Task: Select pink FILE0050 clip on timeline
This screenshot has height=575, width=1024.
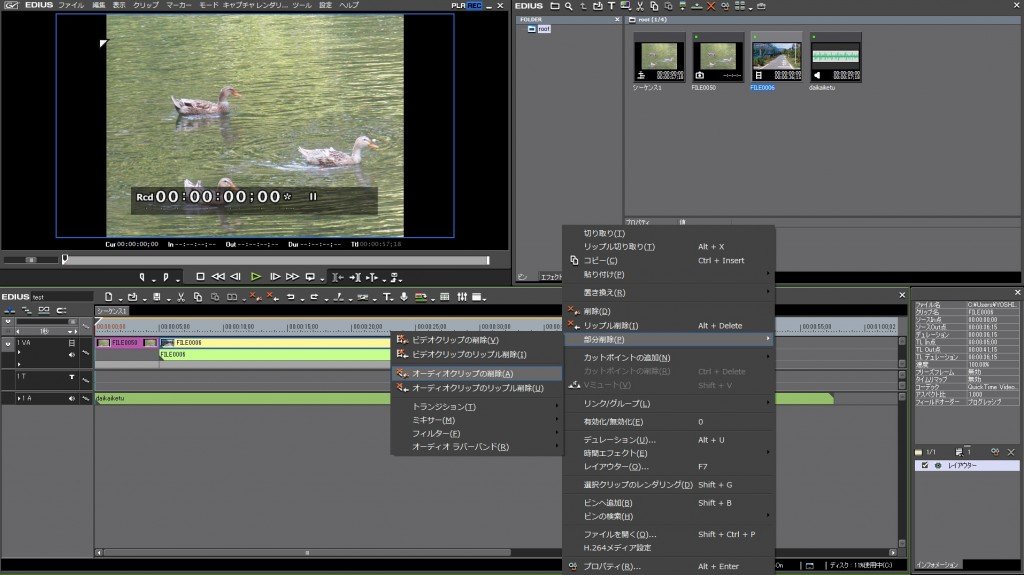Action: [127, 342]
